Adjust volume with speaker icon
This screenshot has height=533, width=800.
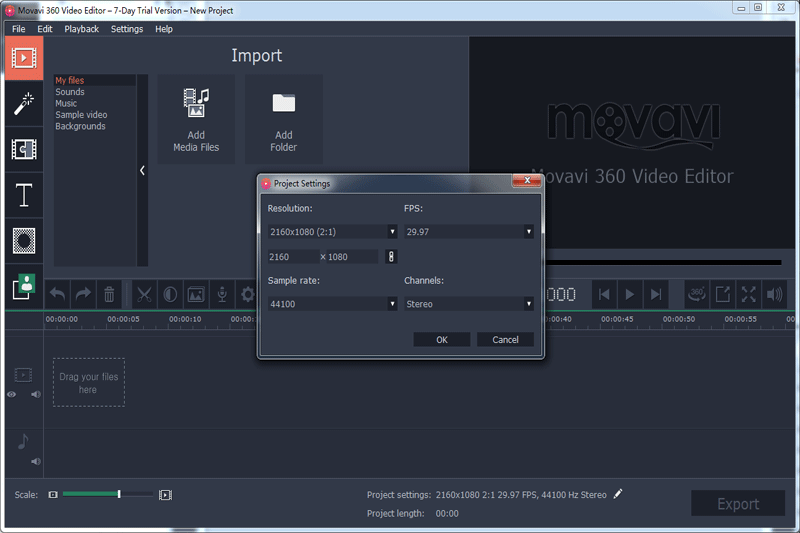point(774,294)
